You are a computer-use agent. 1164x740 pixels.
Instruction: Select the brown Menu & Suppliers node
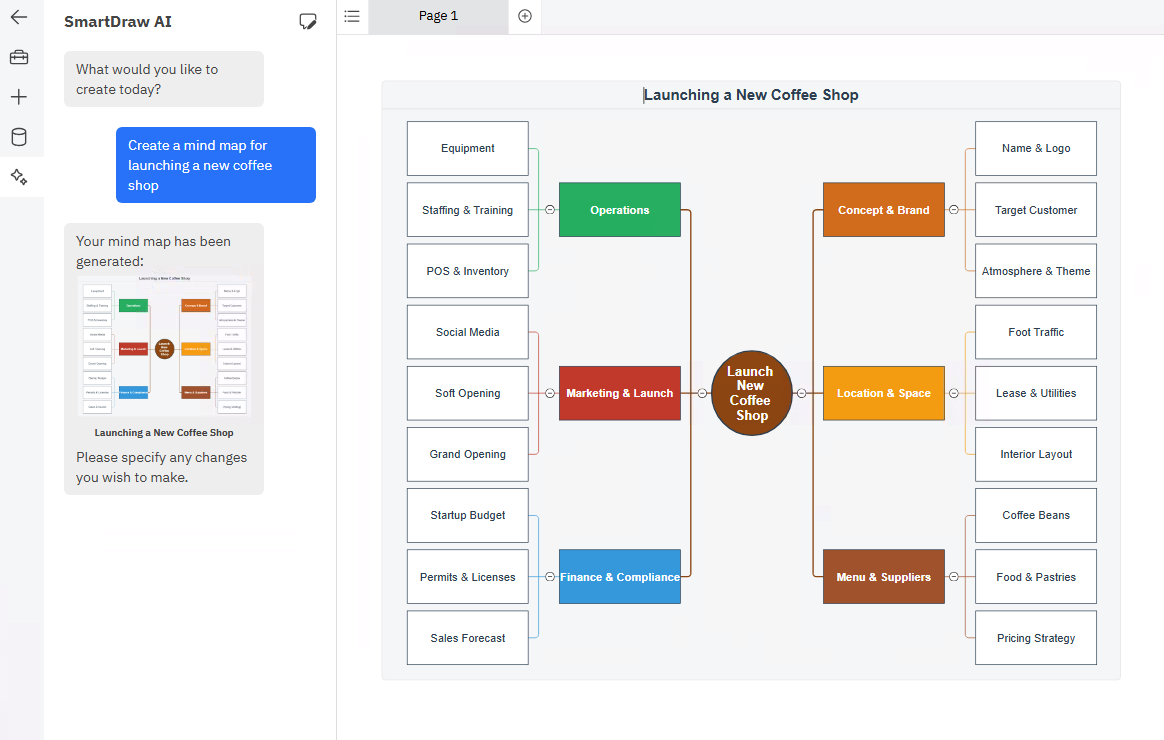coord(883,577)
